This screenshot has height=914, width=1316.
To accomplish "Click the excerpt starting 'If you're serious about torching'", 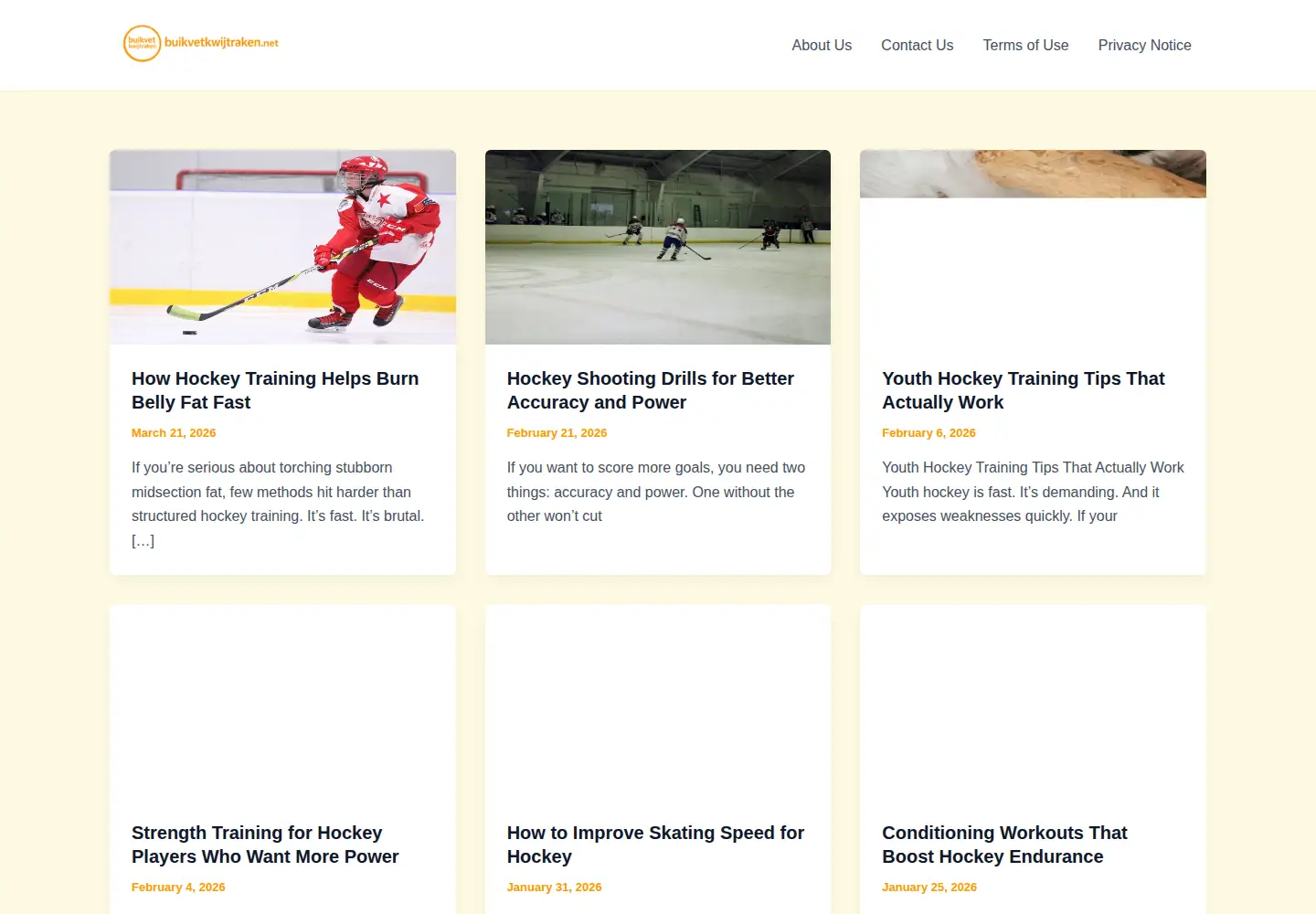I will point(278,504).
